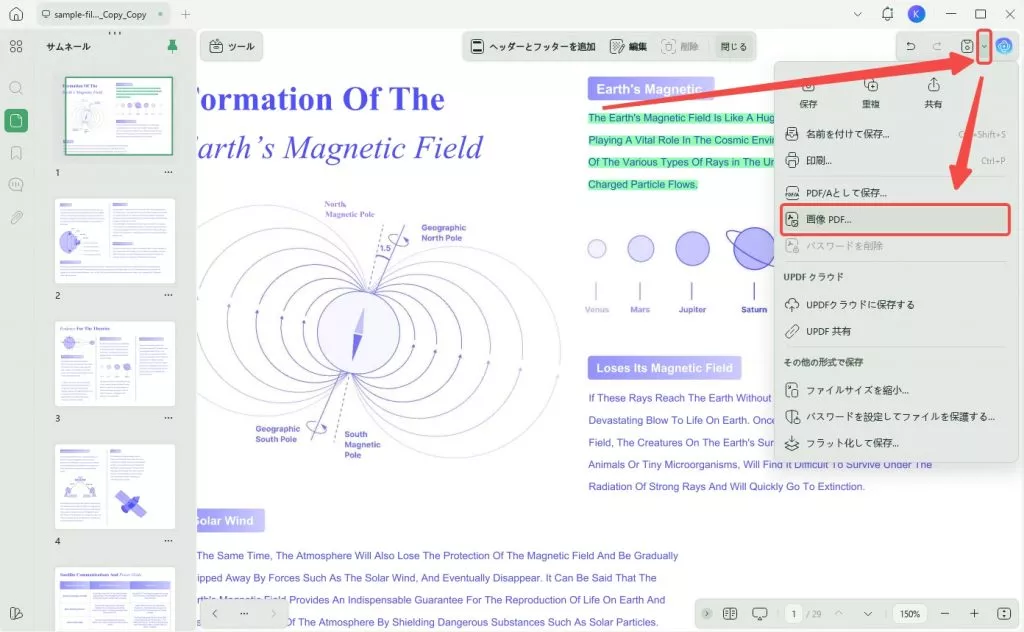Select フラット化して保存 menu entry

point(895,443)
